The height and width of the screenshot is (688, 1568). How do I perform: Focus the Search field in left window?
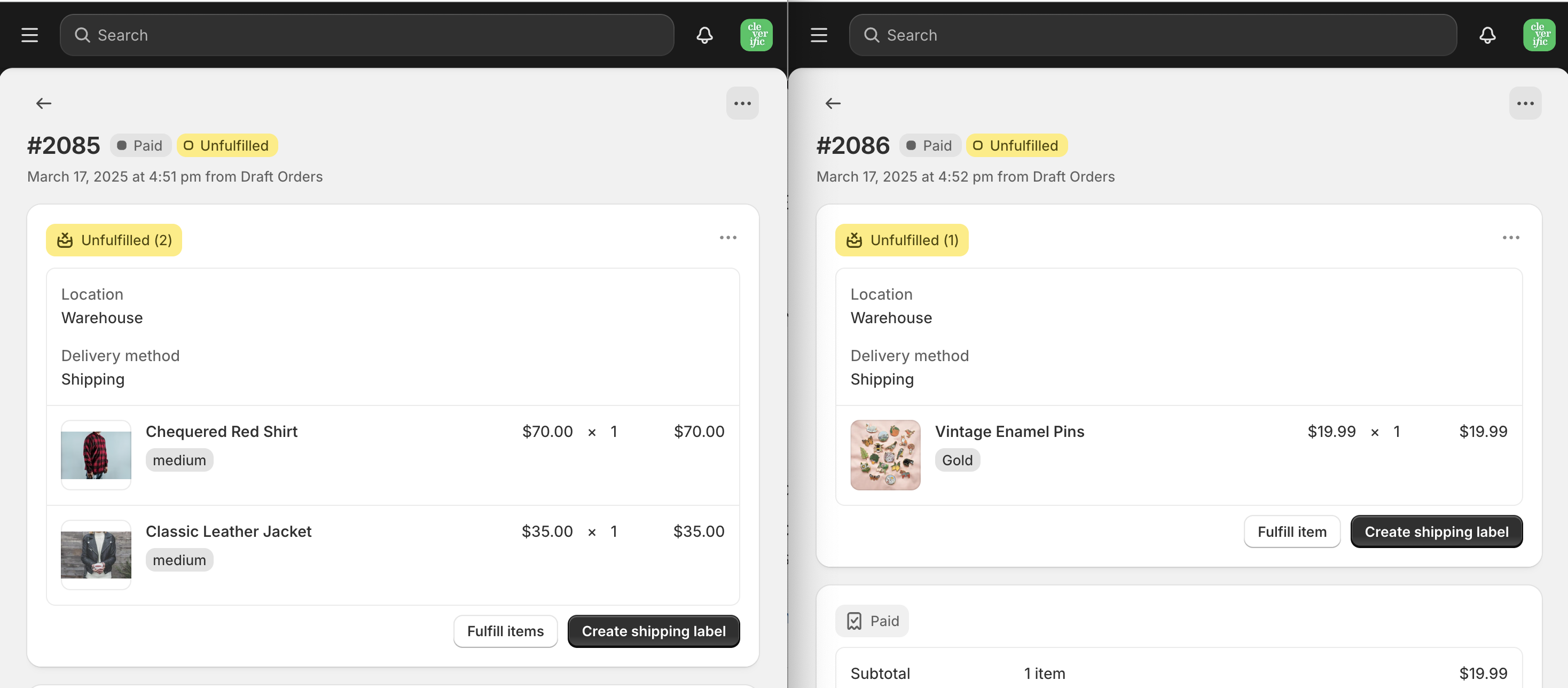click(367, 35)
